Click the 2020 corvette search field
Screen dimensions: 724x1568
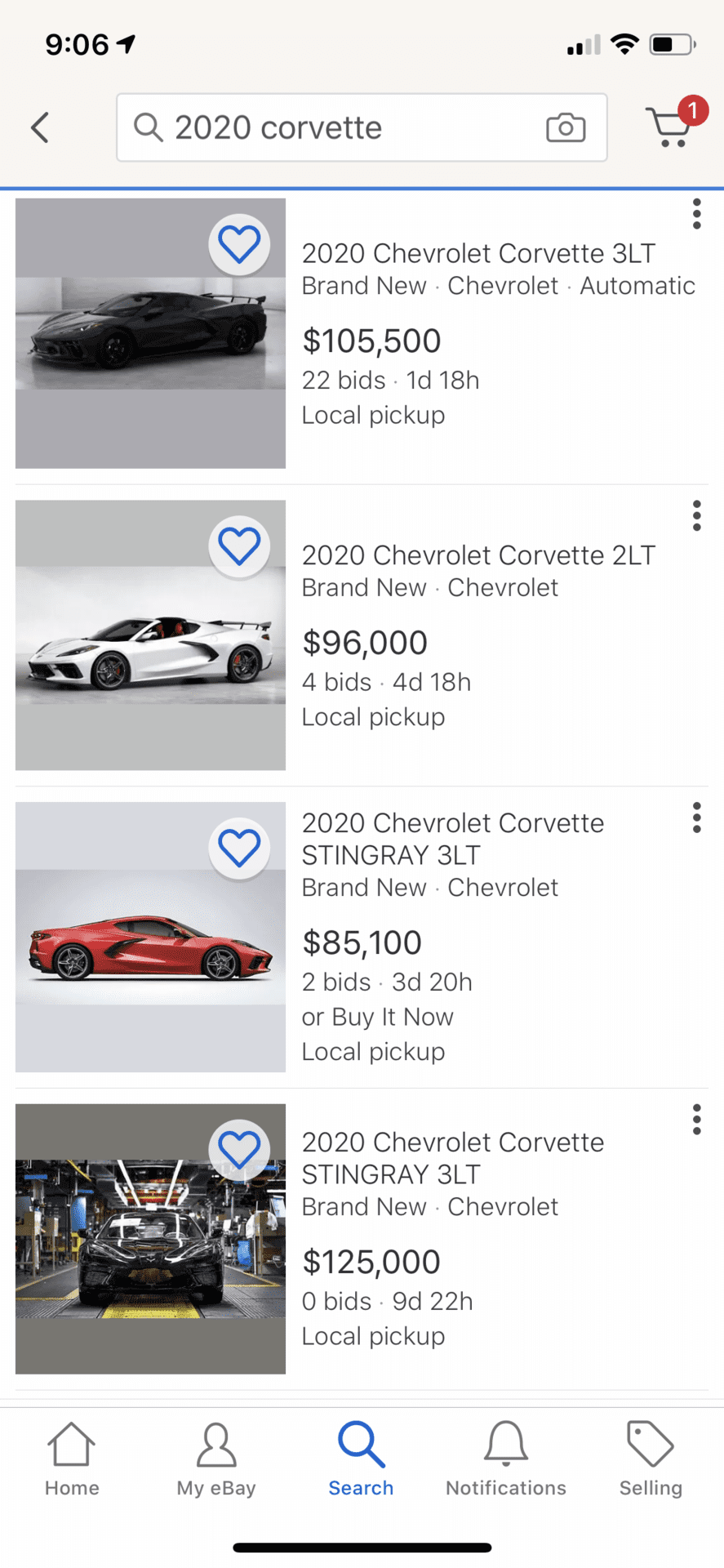343,127
